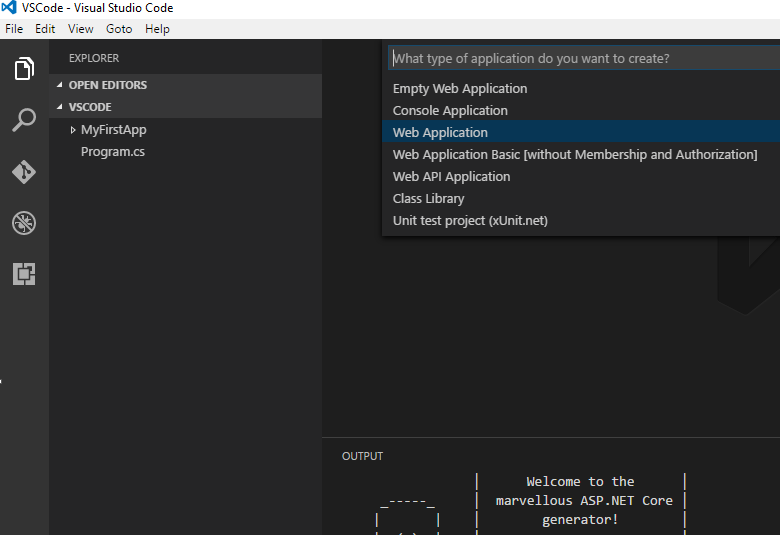Choose Console Application

tap(581, 110)
